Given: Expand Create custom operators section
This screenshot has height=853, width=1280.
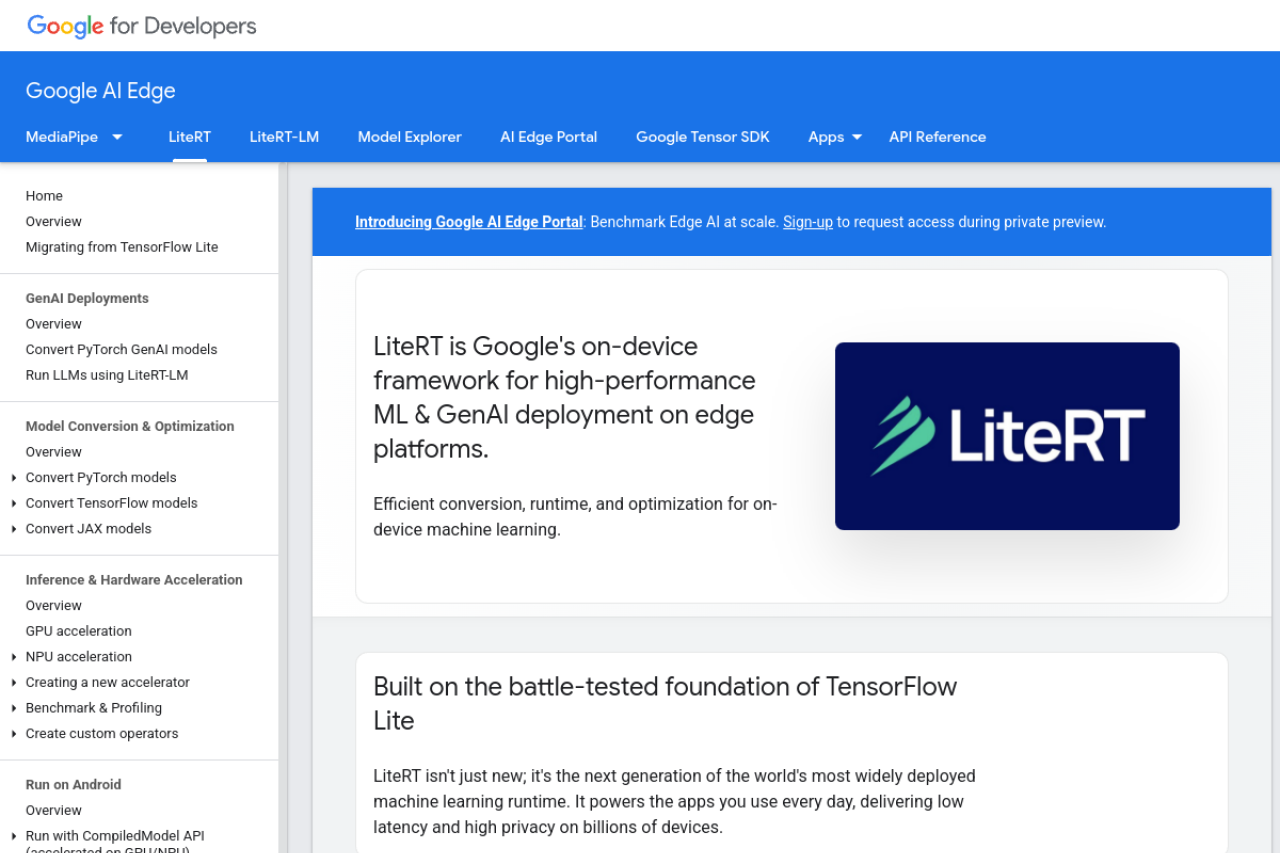Looking at the screenshot, I should (14, 734).
